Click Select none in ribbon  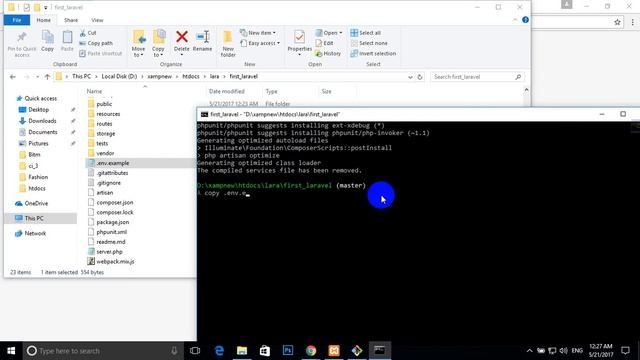coord(369,43)
